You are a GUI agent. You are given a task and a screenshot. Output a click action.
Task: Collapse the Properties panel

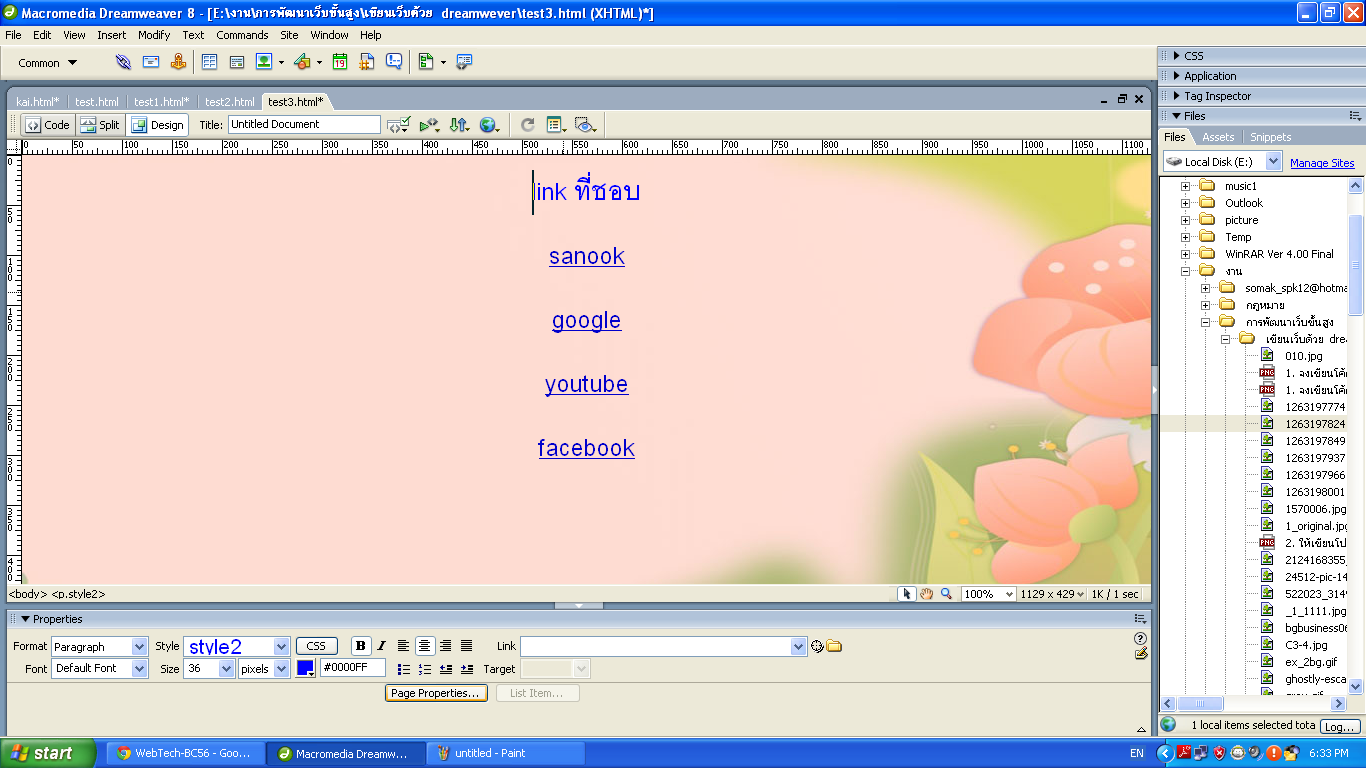[26, 619]
